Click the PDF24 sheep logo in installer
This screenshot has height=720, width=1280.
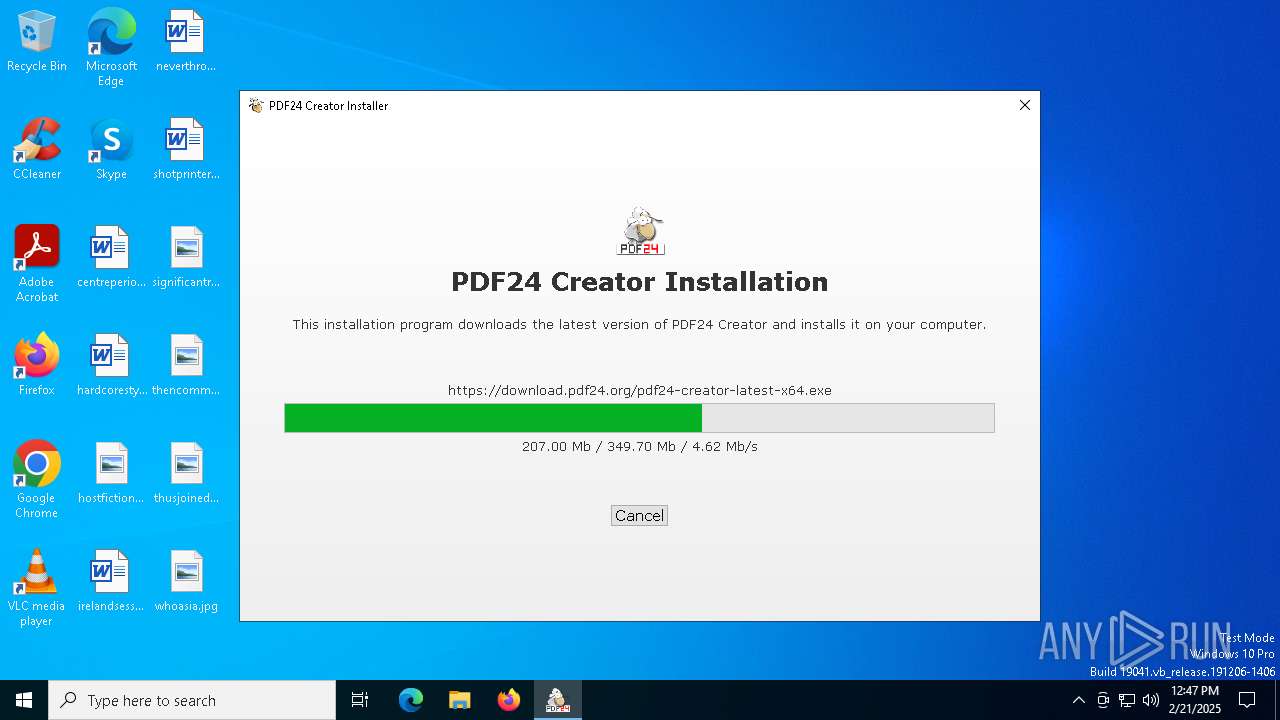click(x=640, y=231)
